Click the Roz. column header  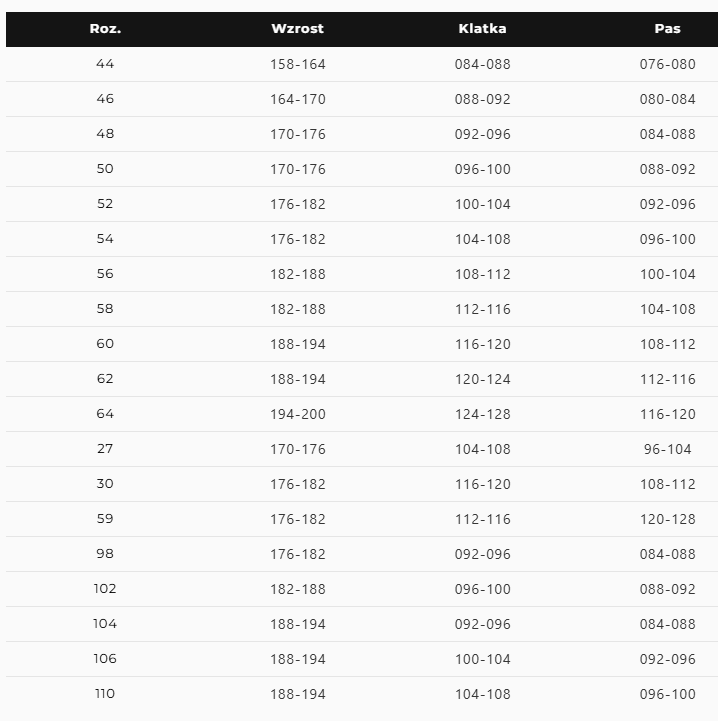(105, 29)
